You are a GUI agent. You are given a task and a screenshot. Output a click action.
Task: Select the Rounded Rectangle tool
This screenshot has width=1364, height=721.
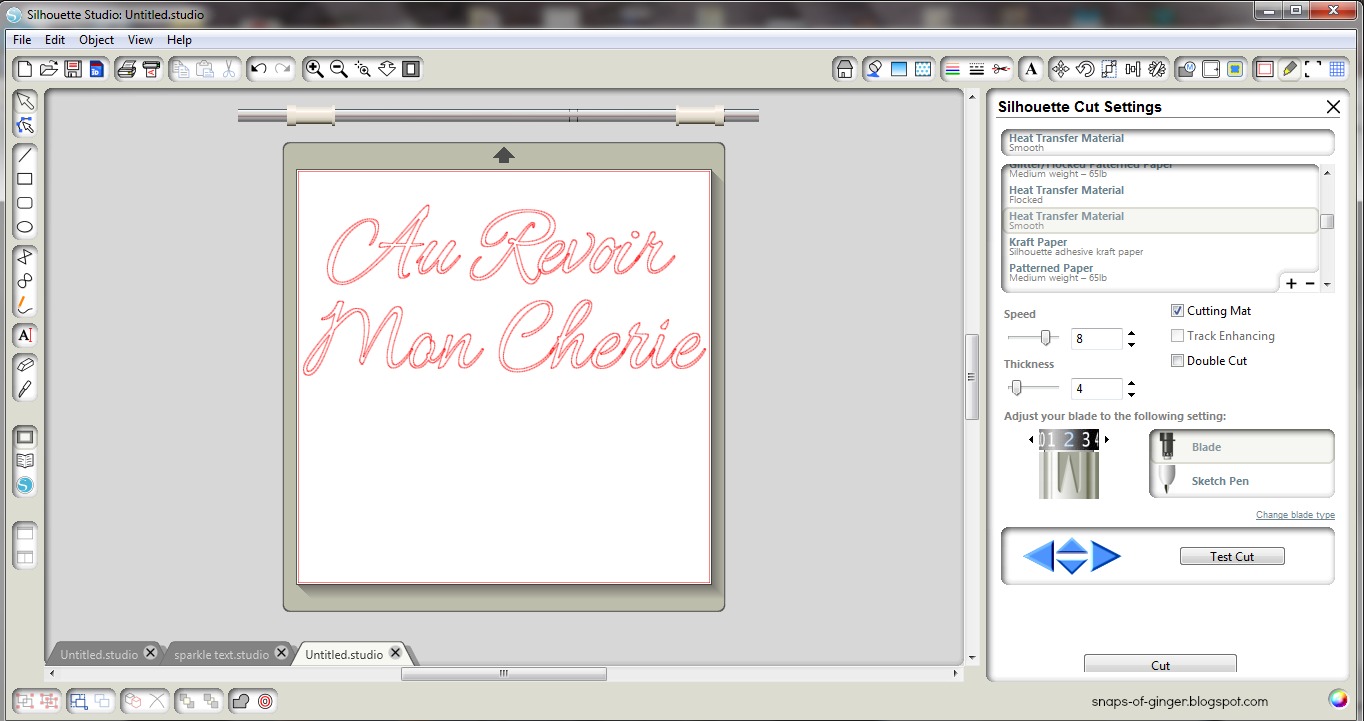25,203
